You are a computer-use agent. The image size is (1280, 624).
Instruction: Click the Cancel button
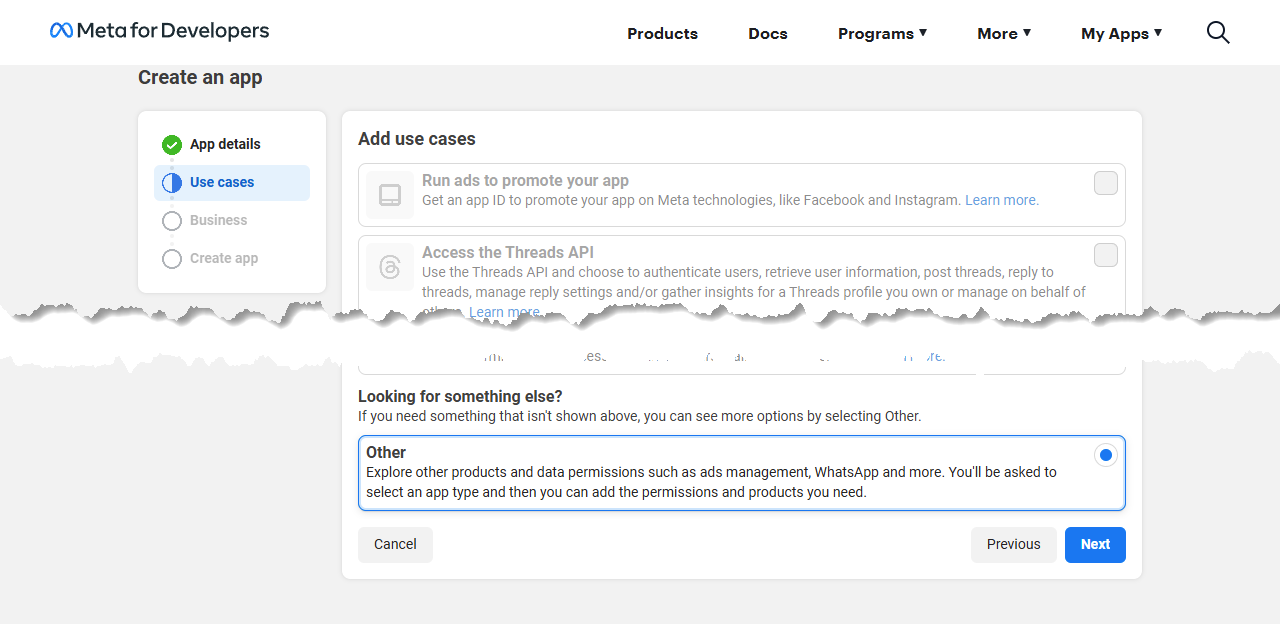pos(395,544)
